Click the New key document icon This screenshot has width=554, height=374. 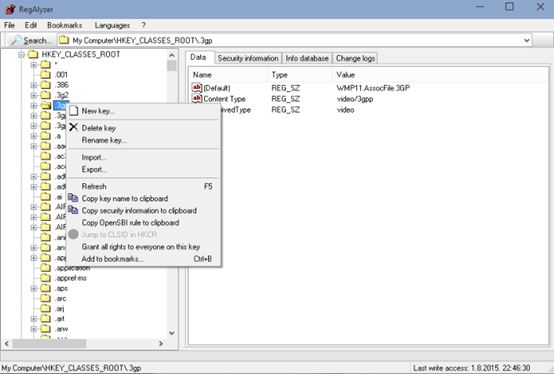pos(73,111)
